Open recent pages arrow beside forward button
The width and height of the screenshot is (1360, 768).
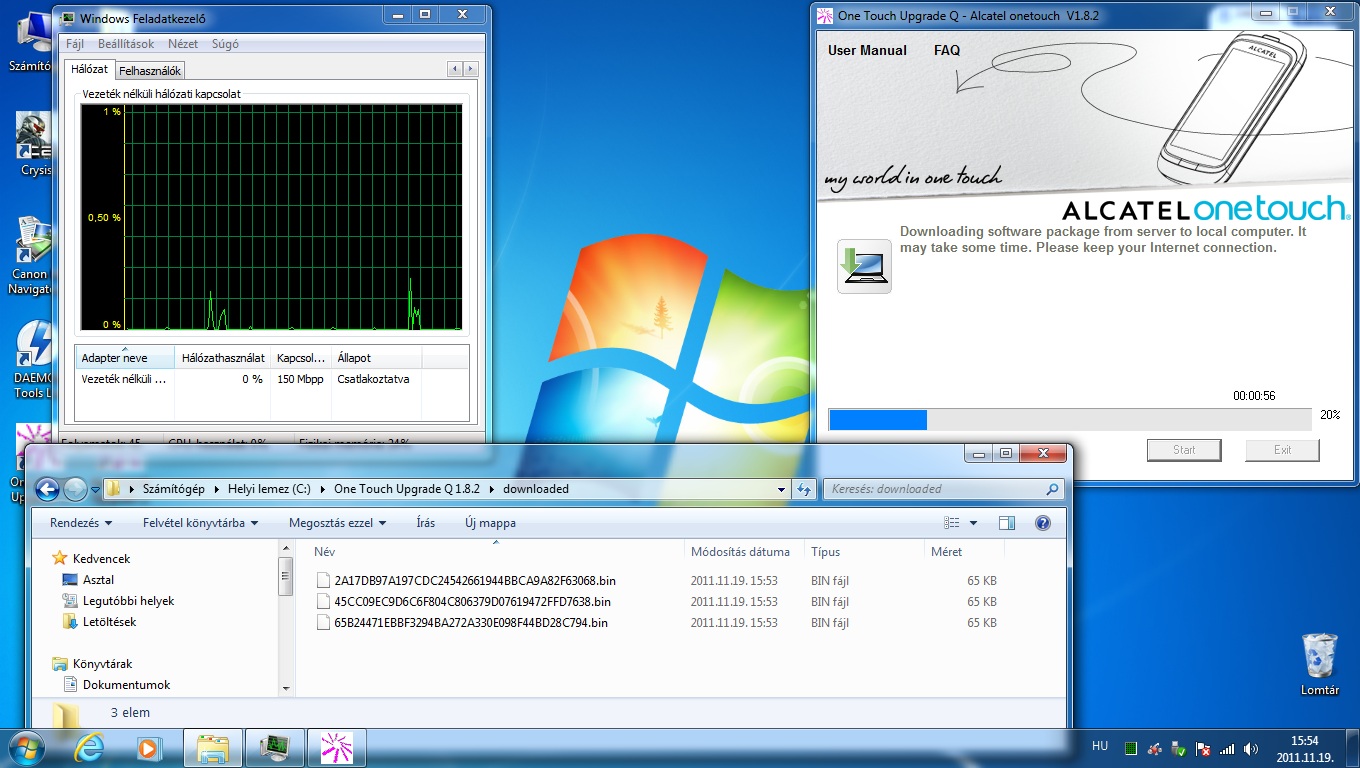pyautogui.click(x=95, y=489)
